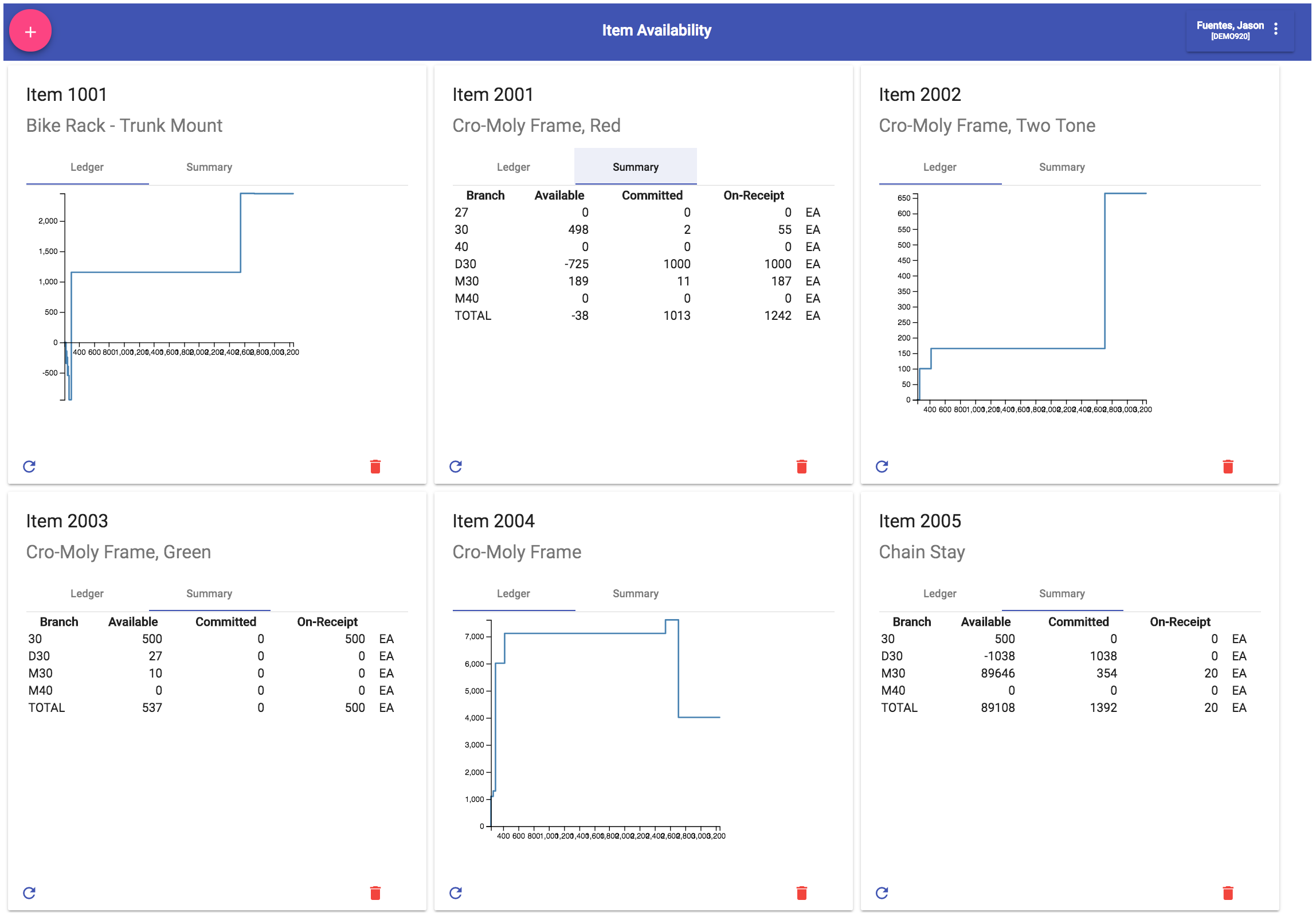The width and height of the screenshot is (1316, 916).
Task: Click the Available column header in Item 2001
Action: click(559, 195)
